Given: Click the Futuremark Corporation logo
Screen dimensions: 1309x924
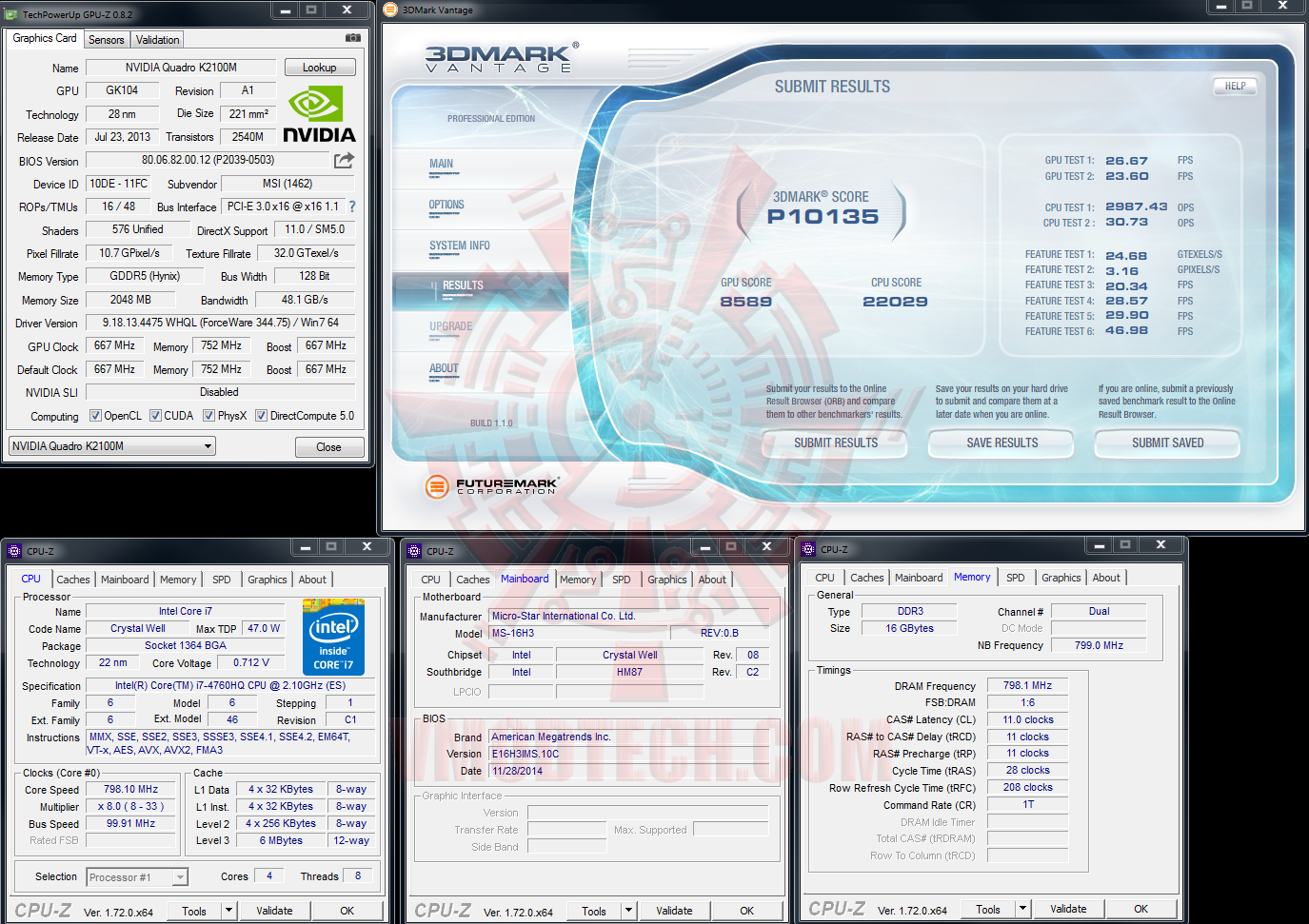Looking at the screenshot, I should click(x=491, y=486).
